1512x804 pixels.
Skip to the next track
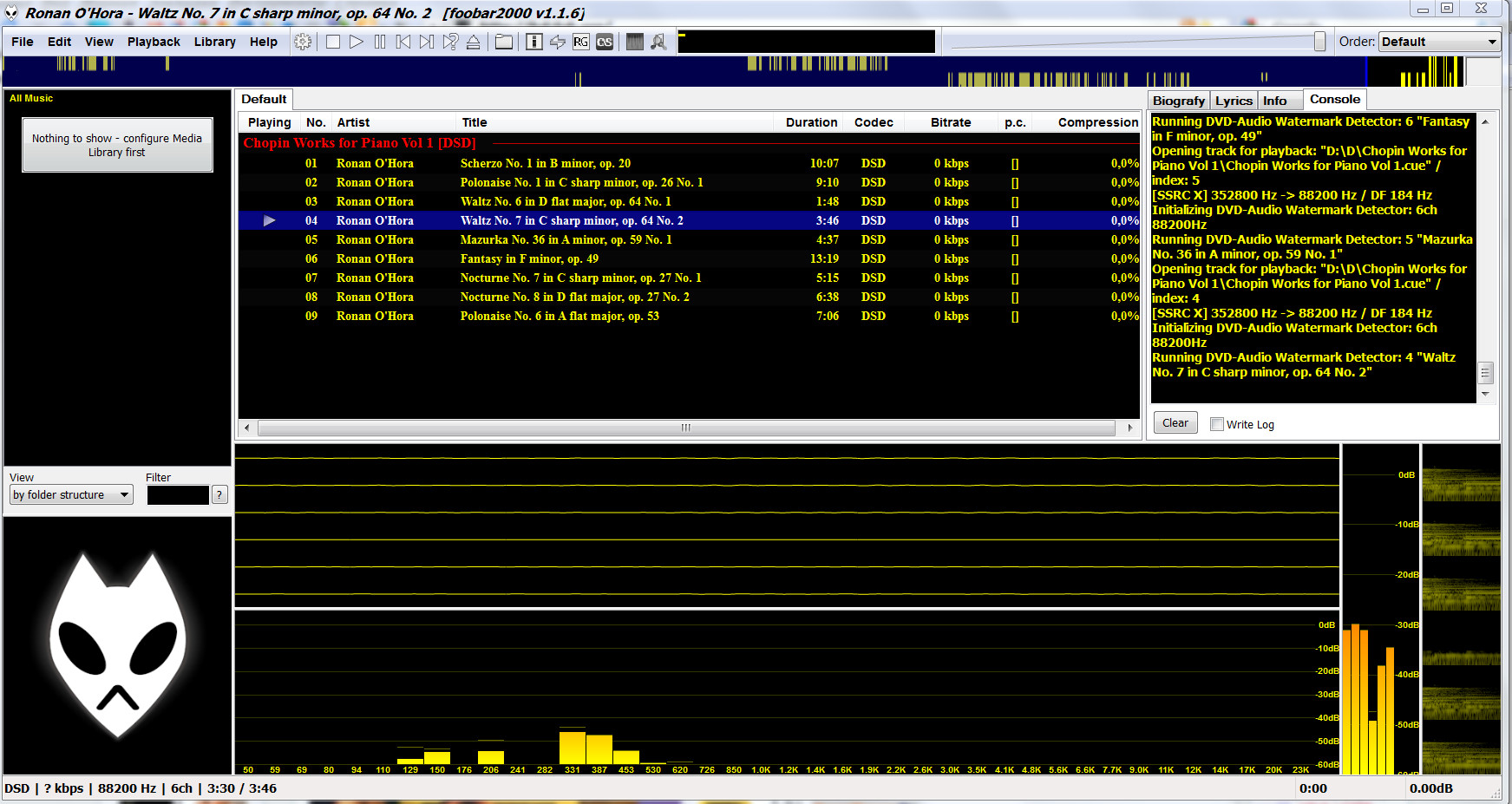pyautogui.click(x=427, y=42)
